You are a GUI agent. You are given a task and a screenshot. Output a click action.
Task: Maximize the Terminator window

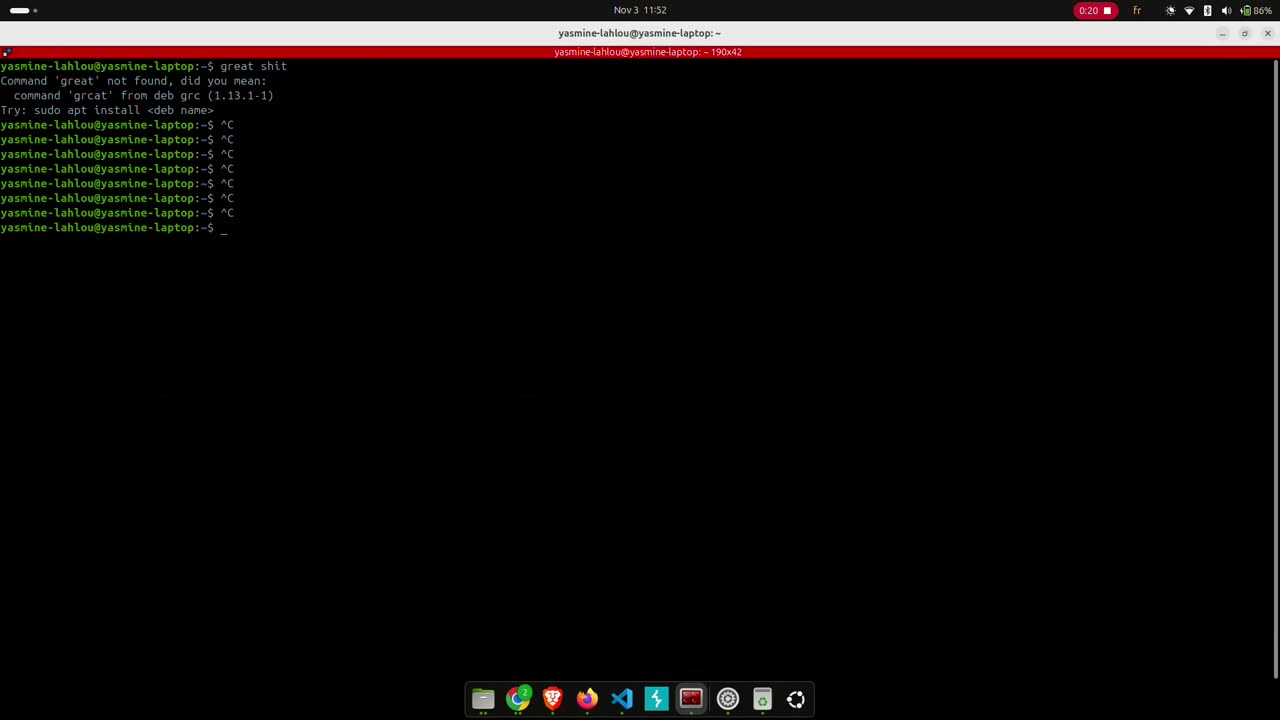pyautogui.click(x=1245, y=34)
